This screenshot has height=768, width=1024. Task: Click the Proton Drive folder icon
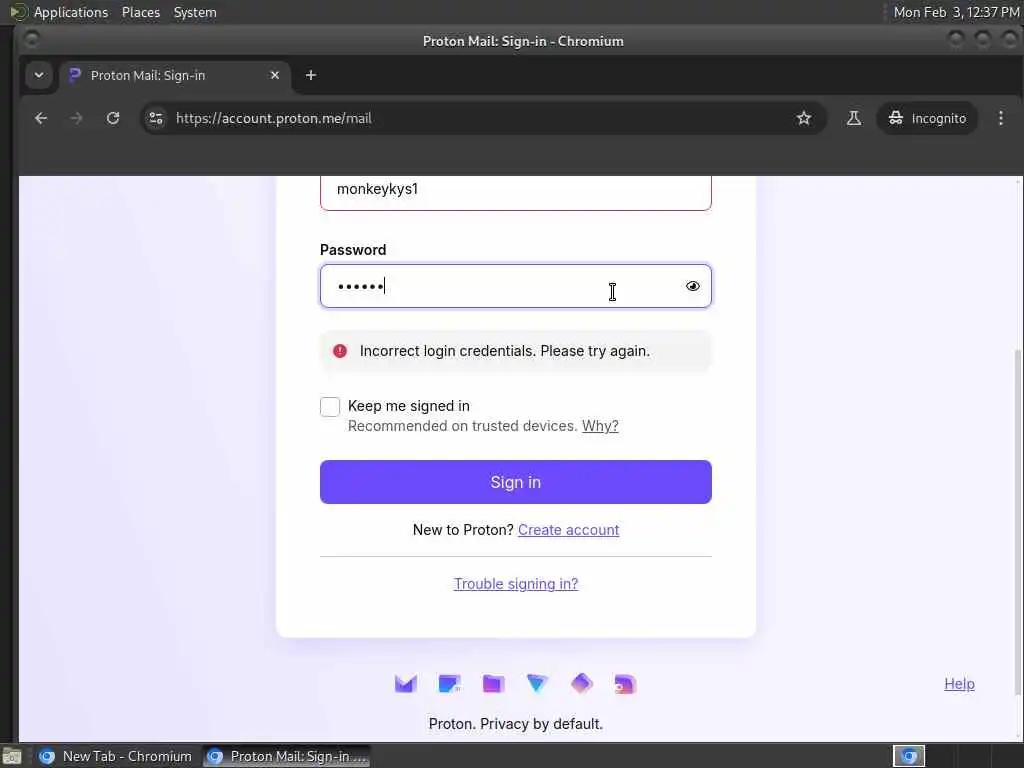pos(493,684)
